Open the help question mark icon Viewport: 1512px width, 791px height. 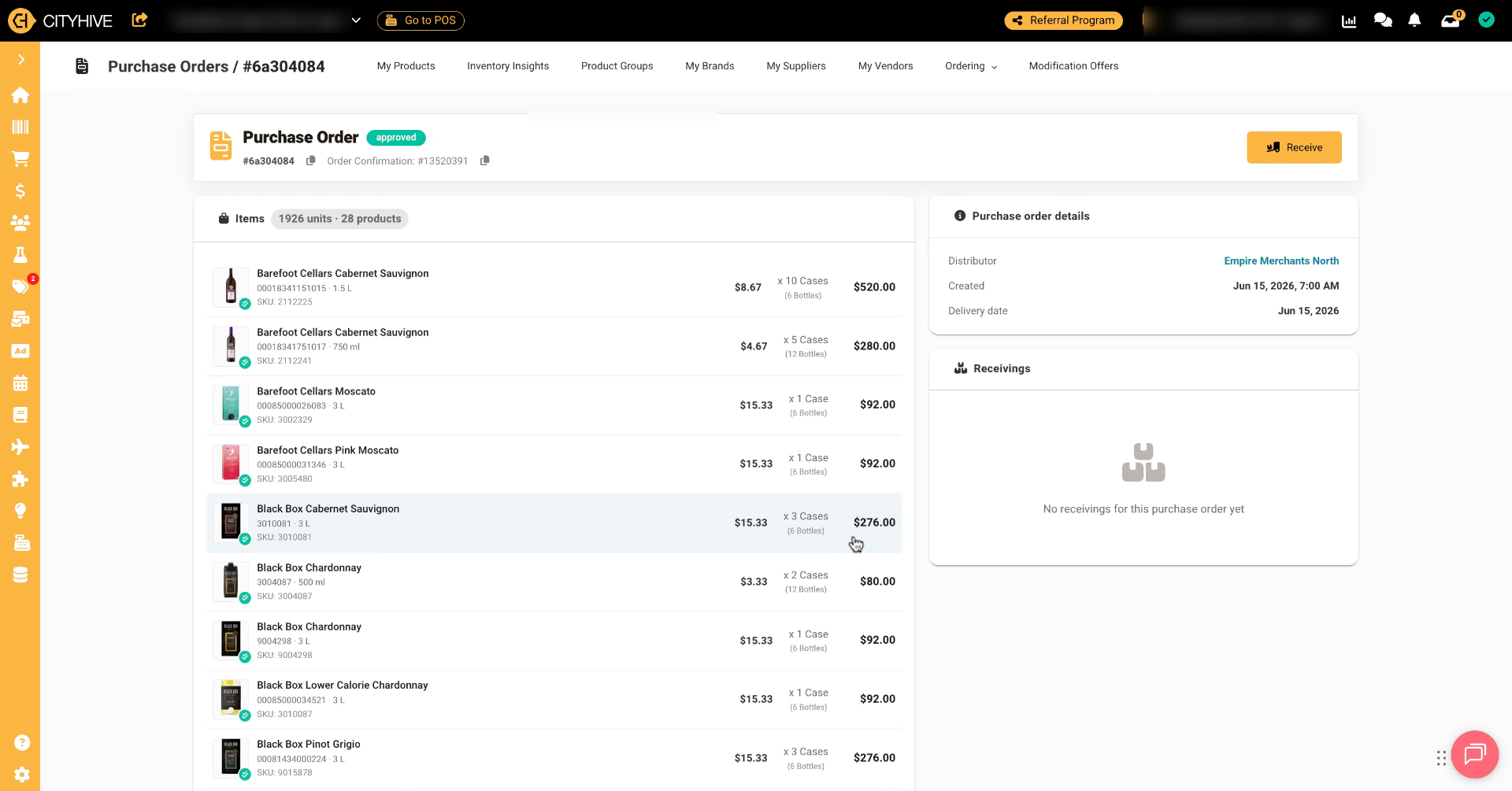coord(22,742)
